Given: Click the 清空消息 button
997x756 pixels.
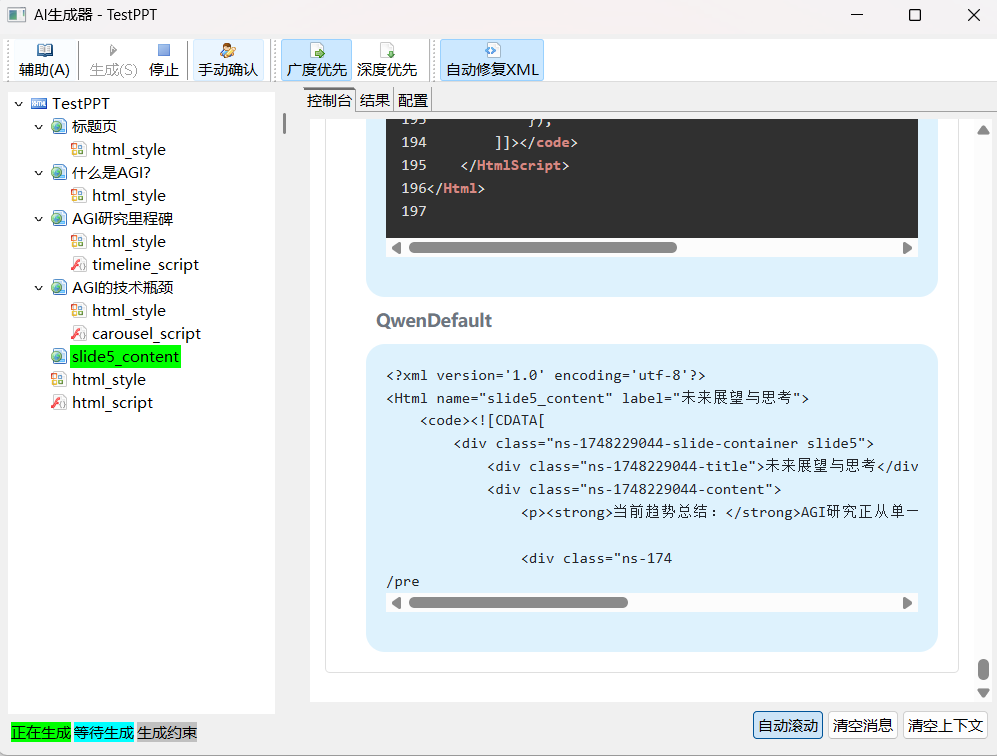Looking at the screenshot, I should [x=863, y=725].
